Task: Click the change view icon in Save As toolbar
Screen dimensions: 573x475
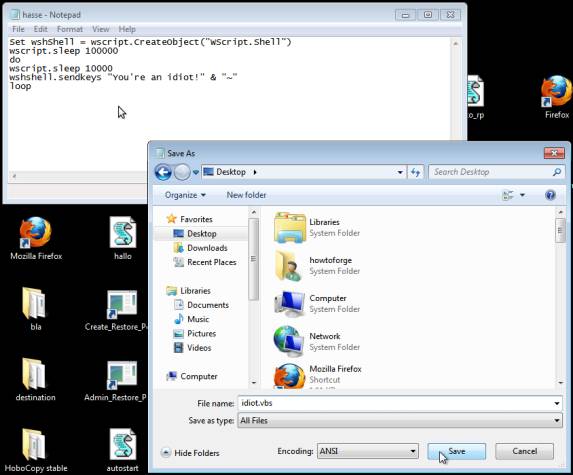Action: click(x=508, y=195)
